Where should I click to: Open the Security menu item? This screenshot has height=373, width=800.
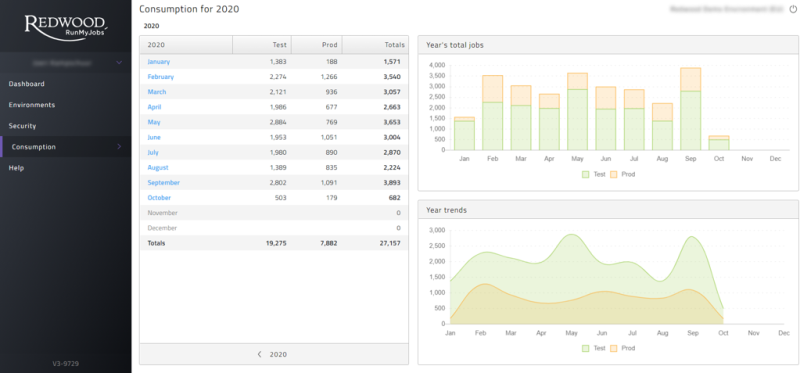(22, 126)
